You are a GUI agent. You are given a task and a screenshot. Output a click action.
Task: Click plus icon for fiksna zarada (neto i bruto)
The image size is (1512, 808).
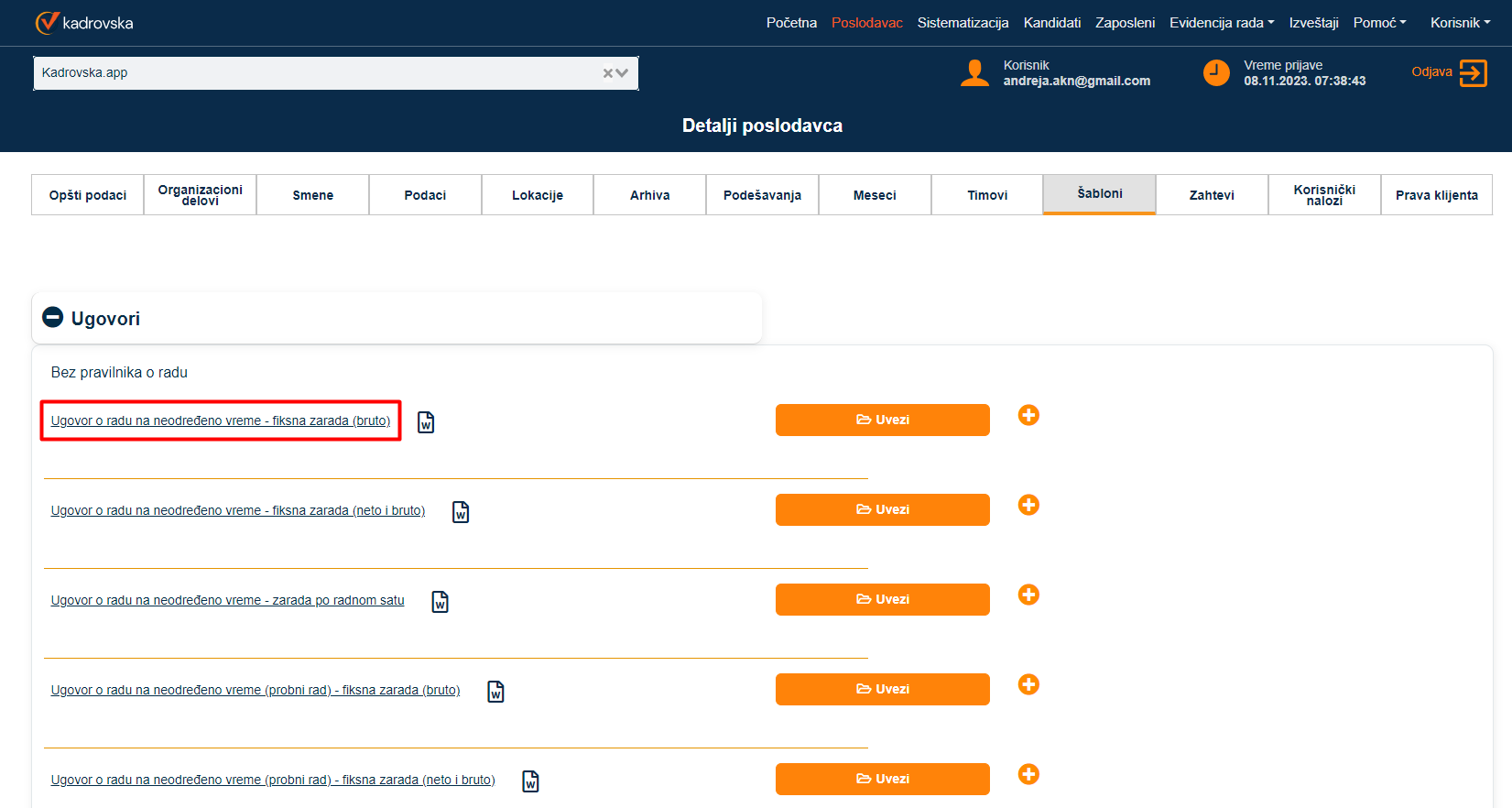[x=1028, y=506]
